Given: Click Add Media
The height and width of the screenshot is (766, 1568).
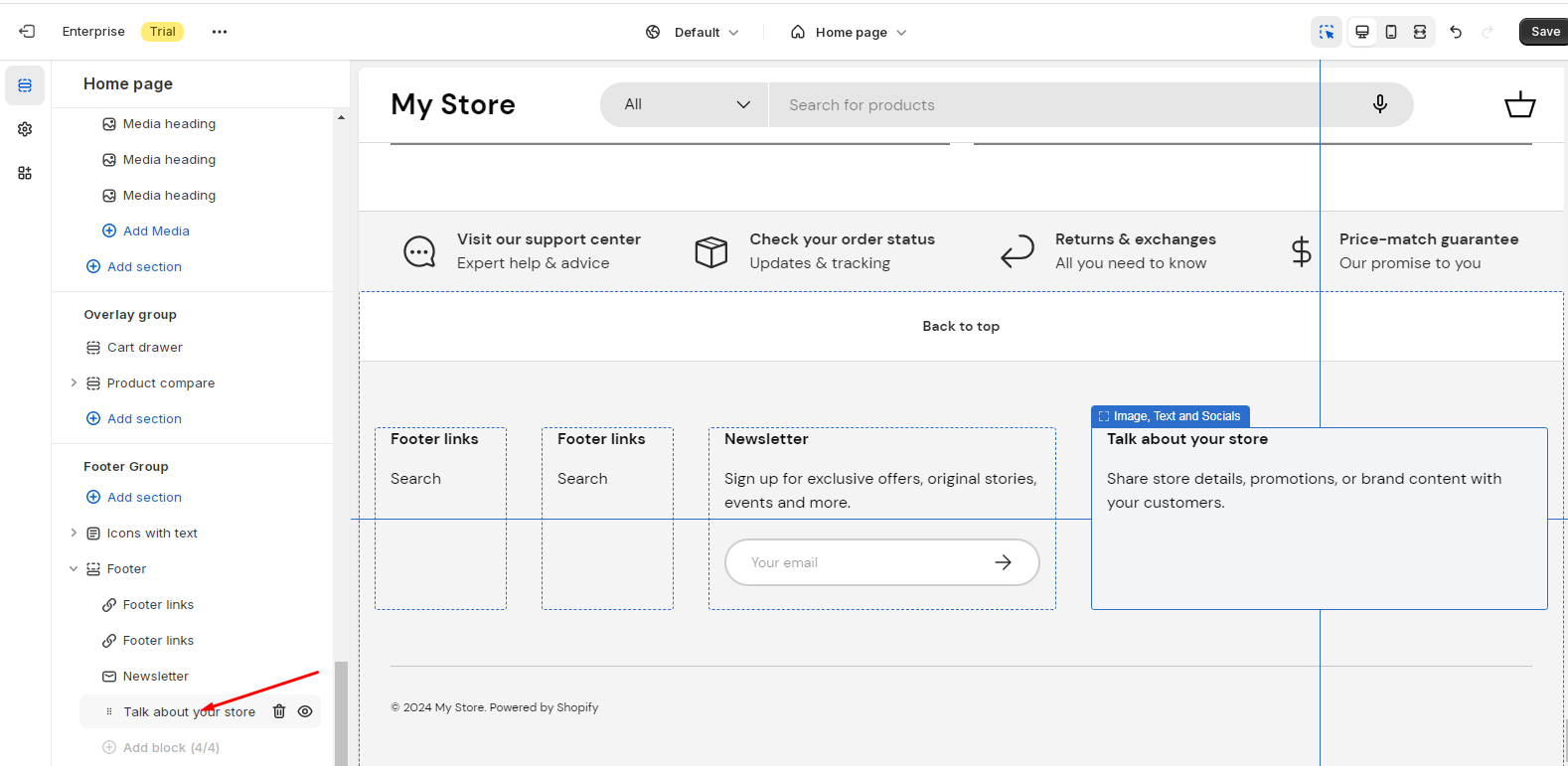Looking at the screenshot, I should pos(146,230).
